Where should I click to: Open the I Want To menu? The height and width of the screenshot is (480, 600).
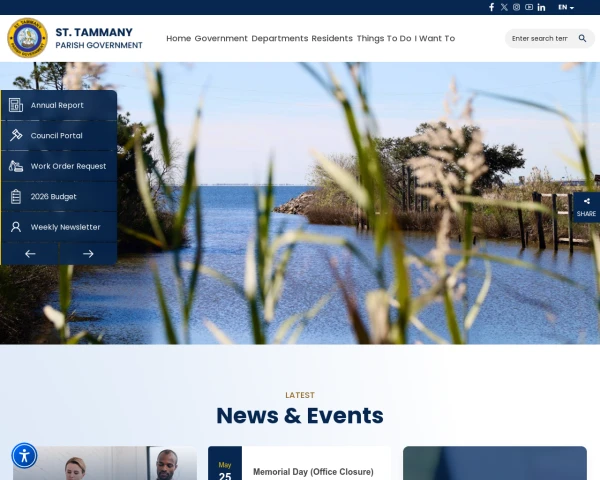click(435, 38)
